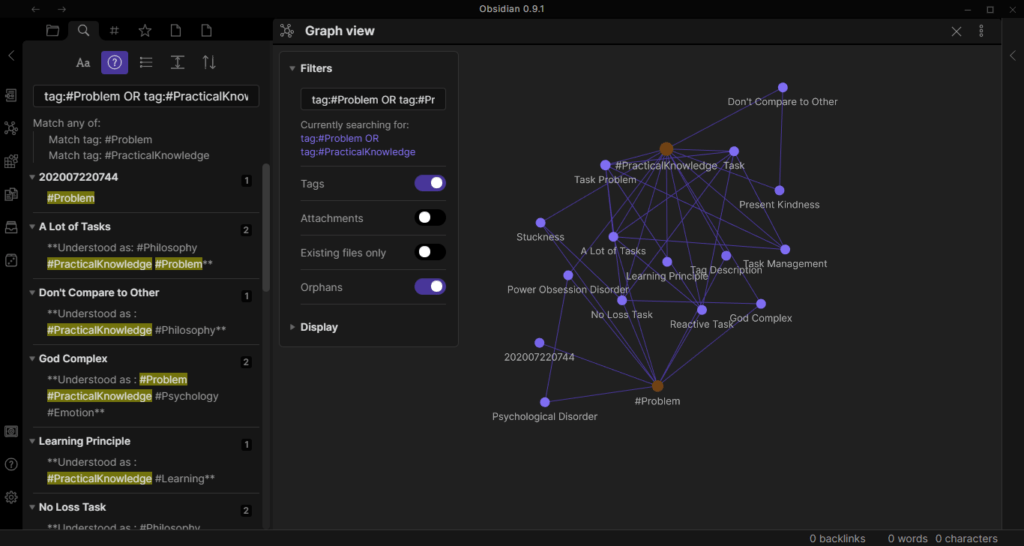Open the file explorer tab
This screenshot has width=1024, height=546.
click(x=52, y=31)
